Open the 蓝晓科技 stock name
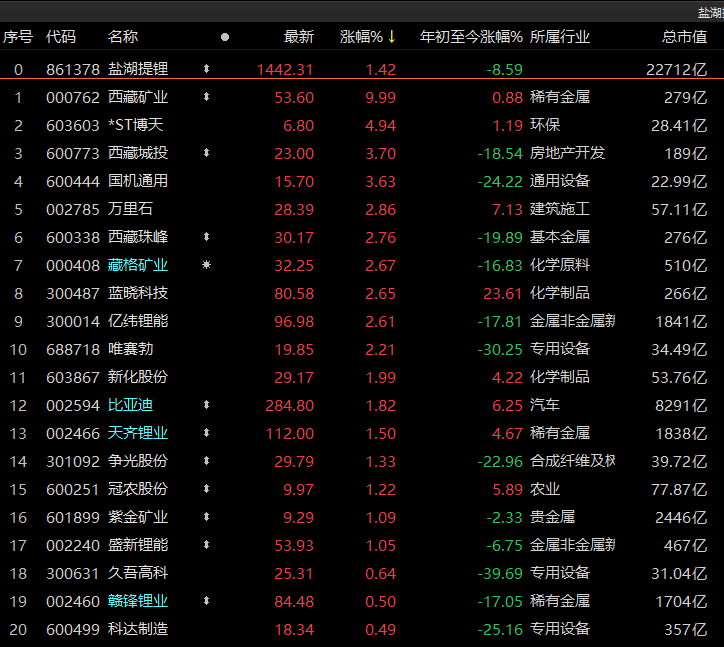724x647 pixels. [x=138, y=293]
